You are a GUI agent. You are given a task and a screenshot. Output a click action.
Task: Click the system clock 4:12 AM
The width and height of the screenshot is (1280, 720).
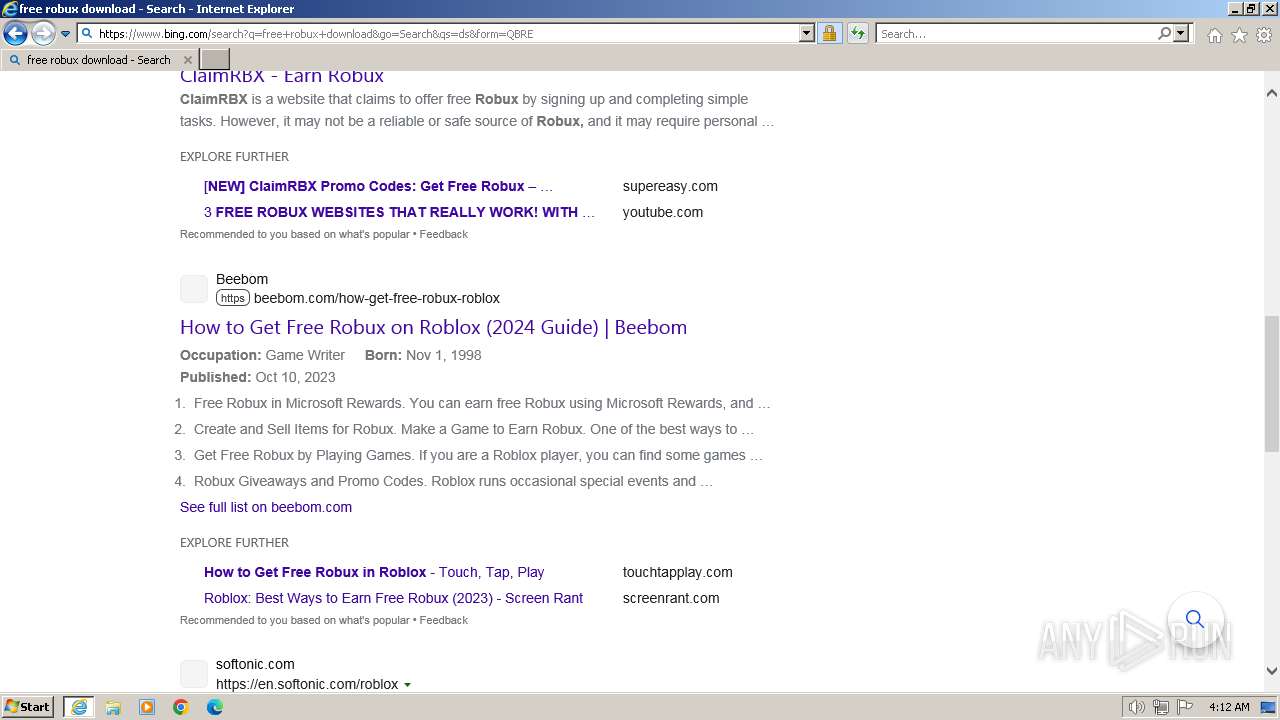1229,707
